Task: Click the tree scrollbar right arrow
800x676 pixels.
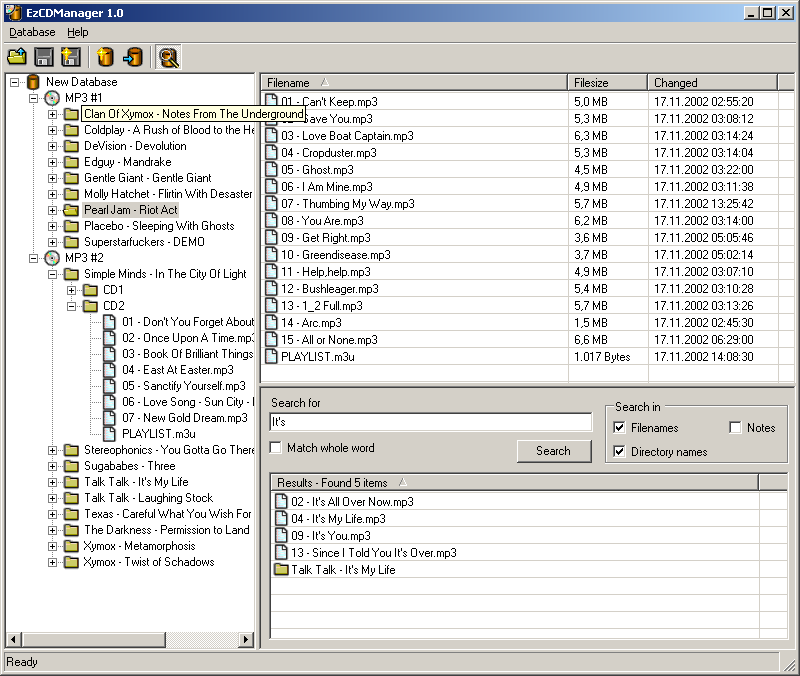Action: [x=246, y=639]
